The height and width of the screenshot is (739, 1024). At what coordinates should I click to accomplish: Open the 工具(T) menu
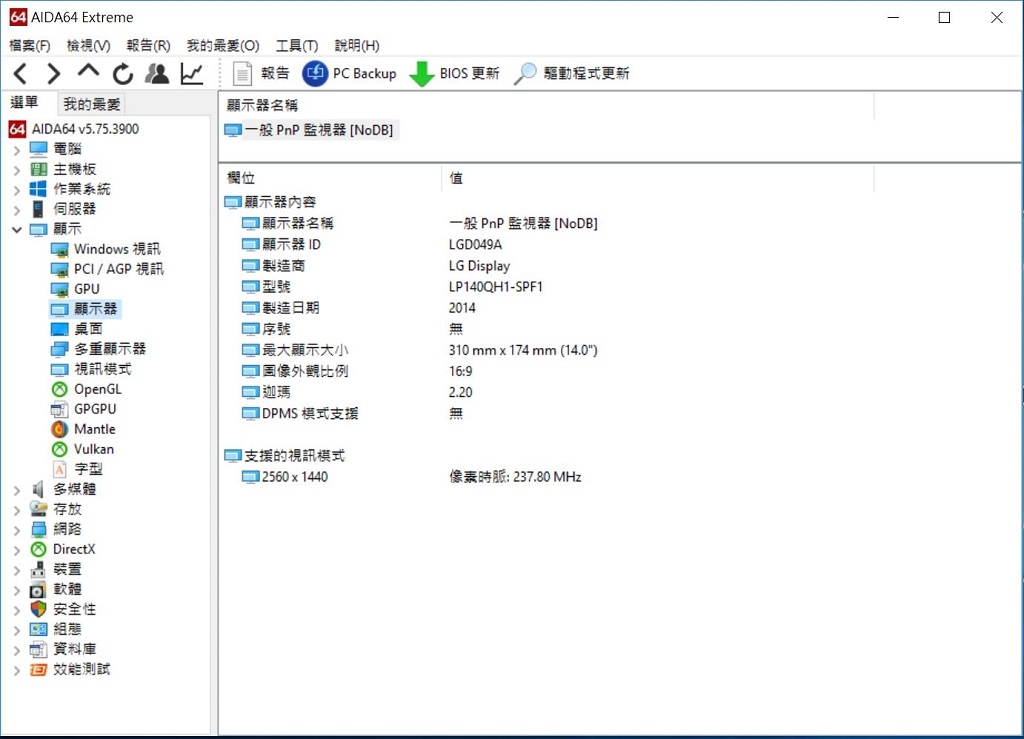tap(296, 45)
